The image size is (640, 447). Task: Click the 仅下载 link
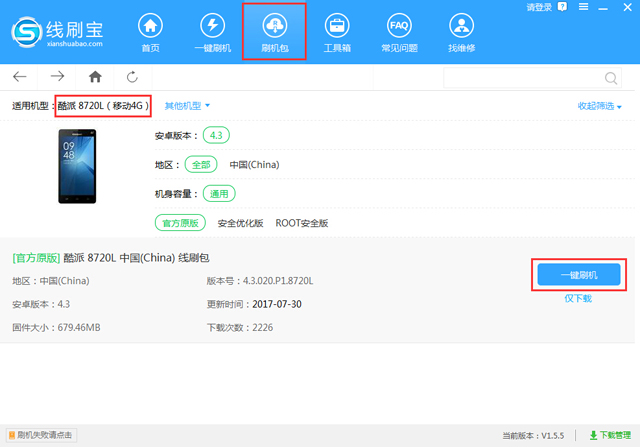pyautogui.click(x=578, y=298)
